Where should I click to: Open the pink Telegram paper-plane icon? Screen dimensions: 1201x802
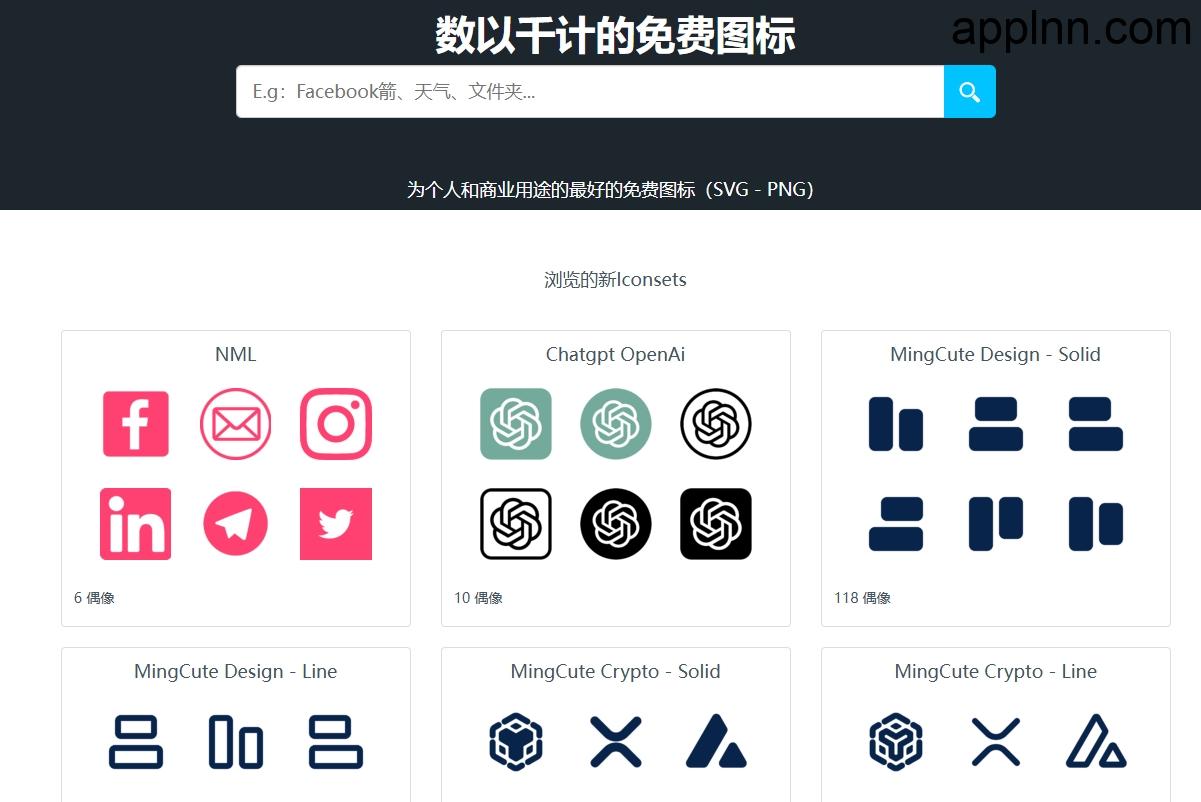[x=236, y=524]
